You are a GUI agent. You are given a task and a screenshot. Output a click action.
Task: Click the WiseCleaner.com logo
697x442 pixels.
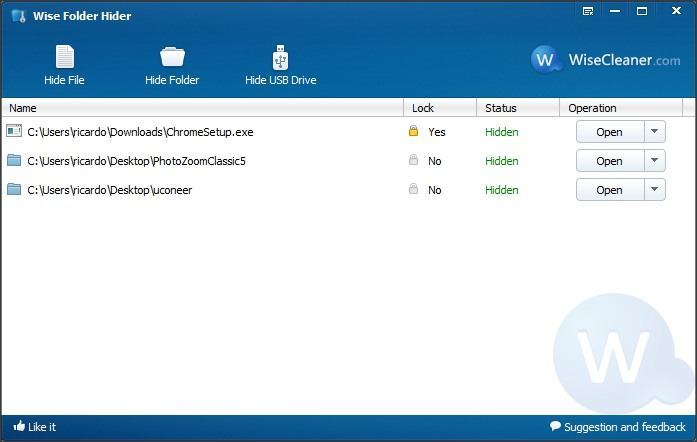605,60
